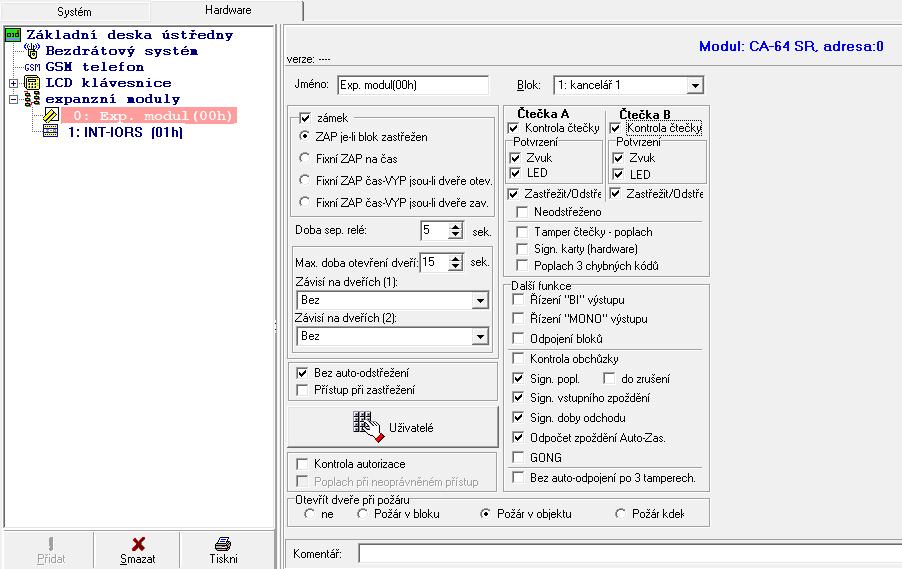902x569 pixels.
Task: Uncheck Bez auto-odstřežení
Action: (302, 373)
